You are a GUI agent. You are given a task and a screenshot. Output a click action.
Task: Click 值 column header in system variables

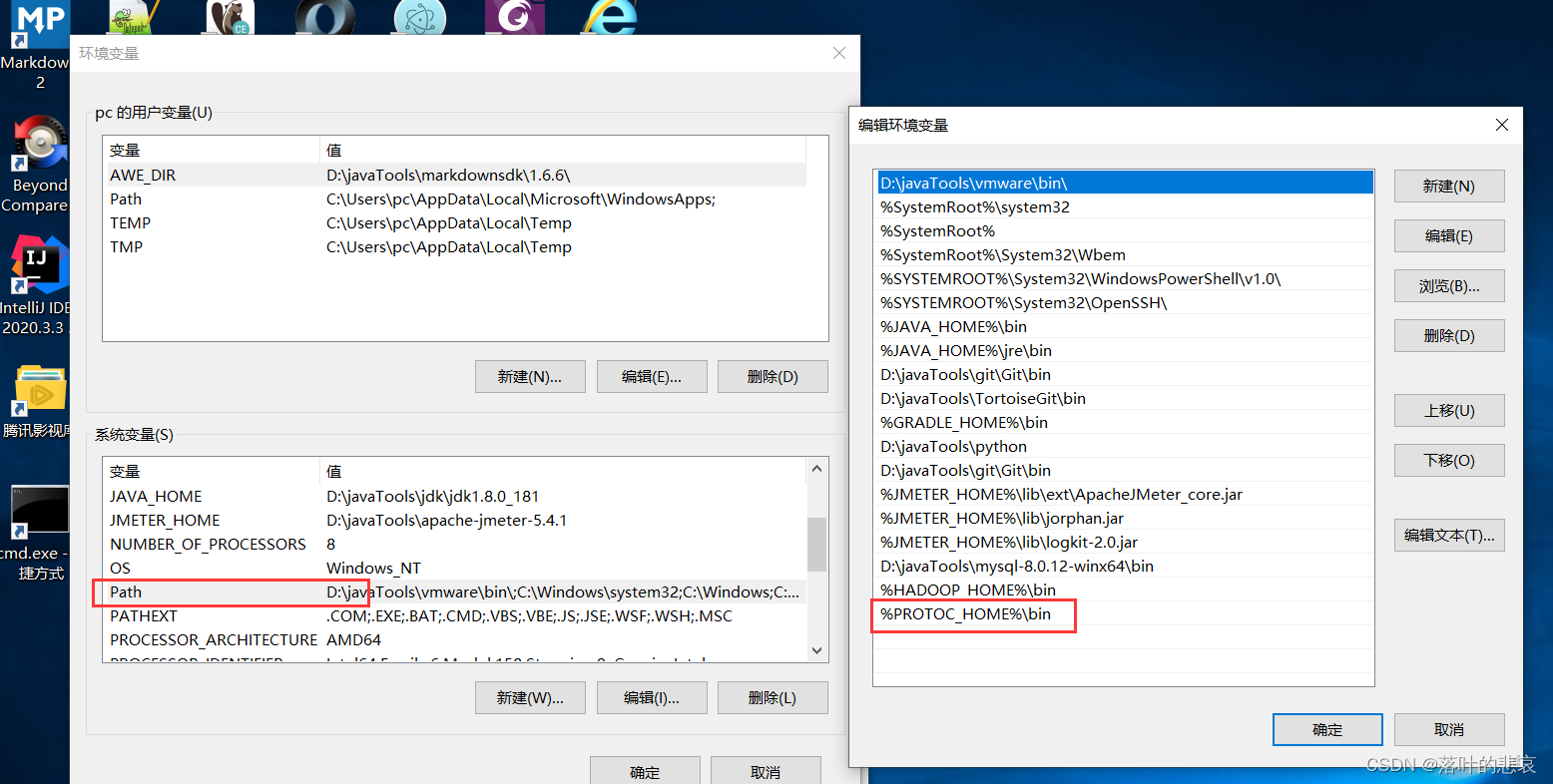point(563,471)
